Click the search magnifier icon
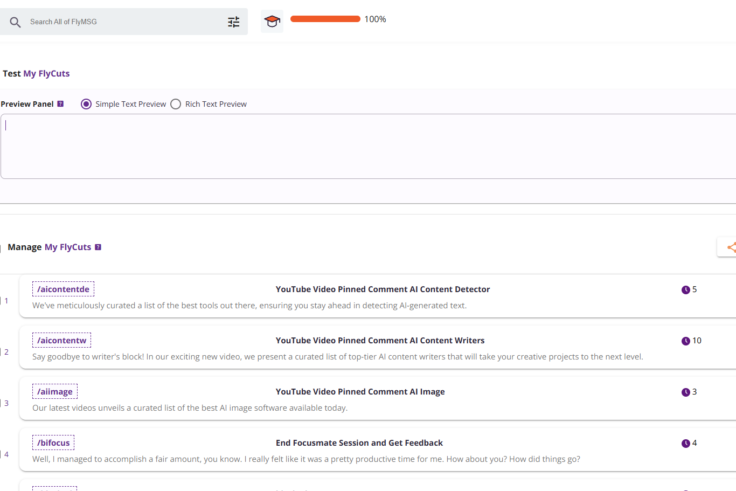This screenshot has height=491, width=736. click(15, 21)
